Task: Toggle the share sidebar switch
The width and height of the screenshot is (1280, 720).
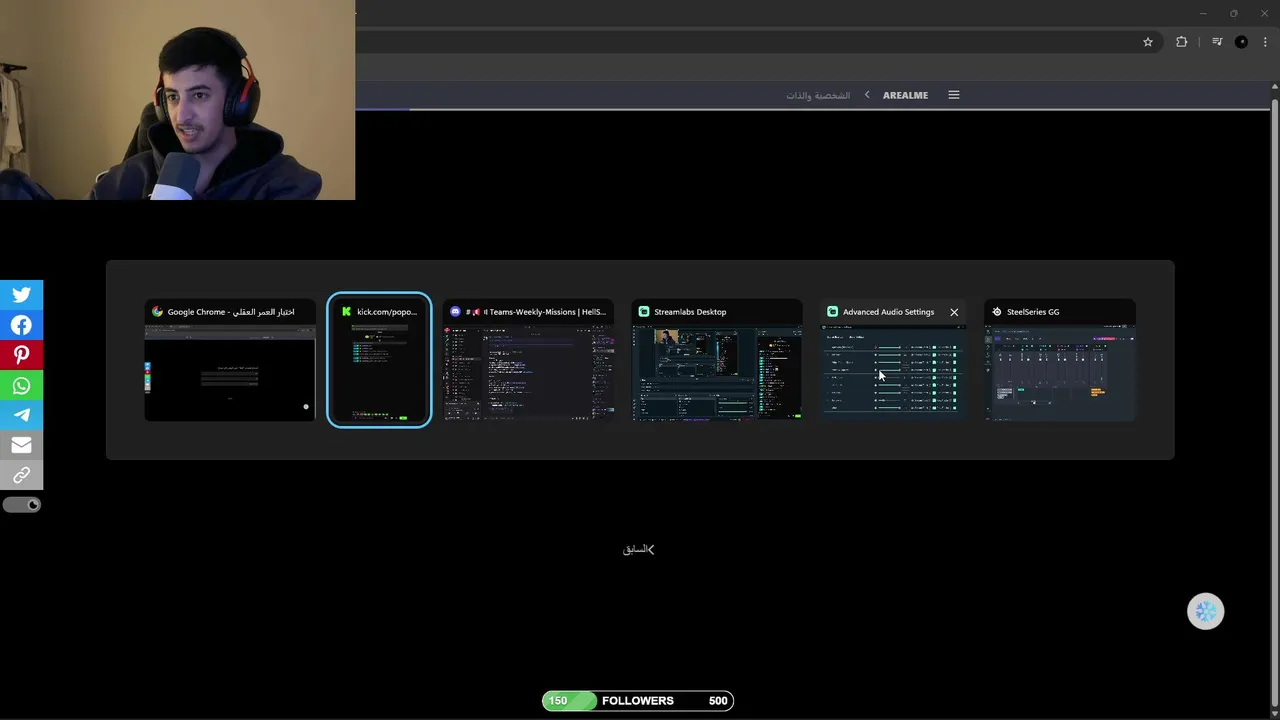Action: (22, 505)
